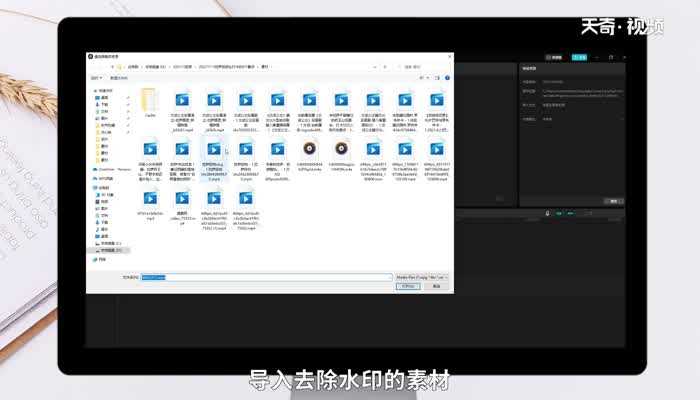Click the microphone record icon above timeline
Image resolution: width=700 pixels, height=400 pixels.
point(547,213)
